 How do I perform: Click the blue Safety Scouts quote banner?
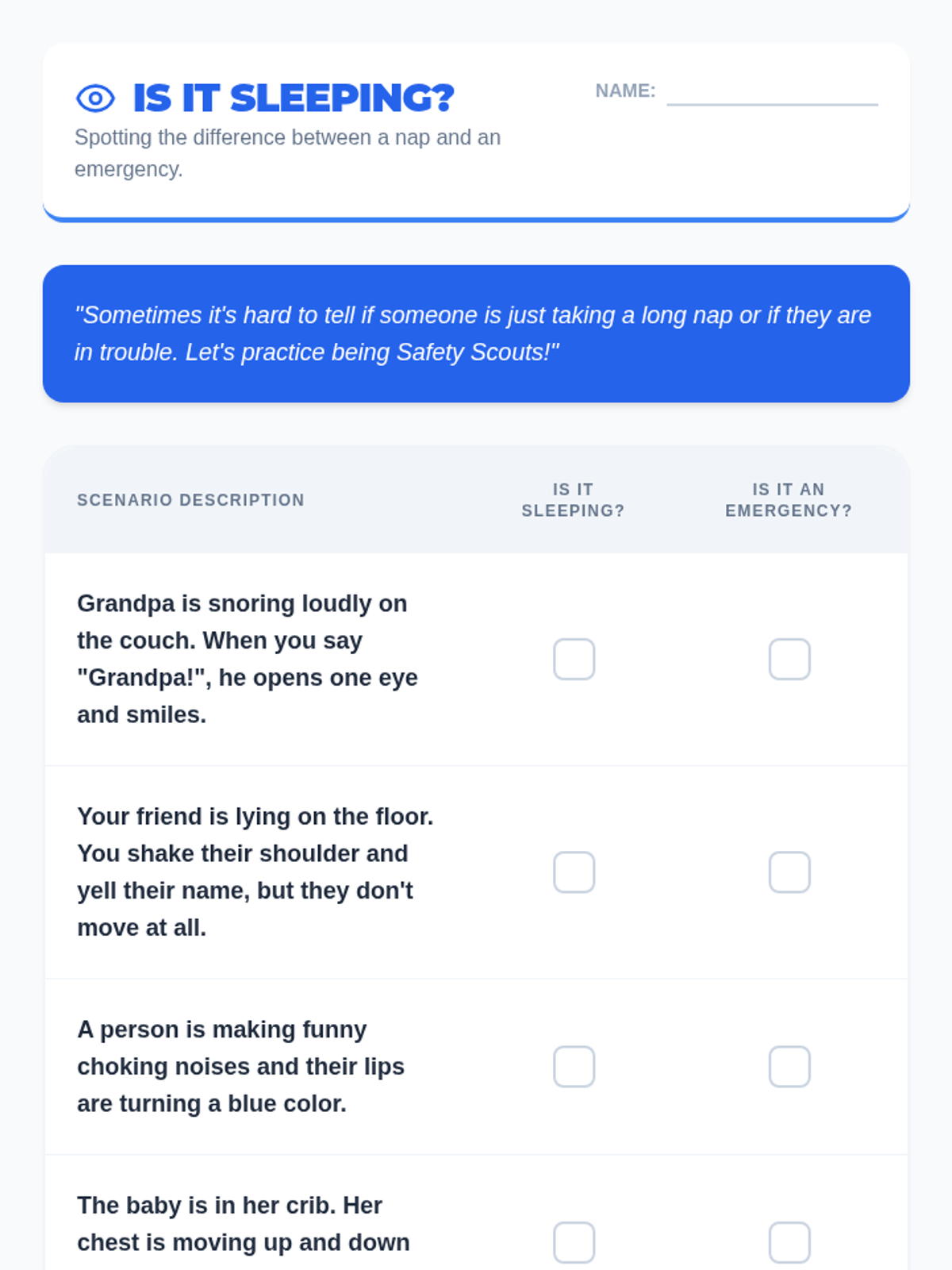pyautogui.click(x=476, y=333)
